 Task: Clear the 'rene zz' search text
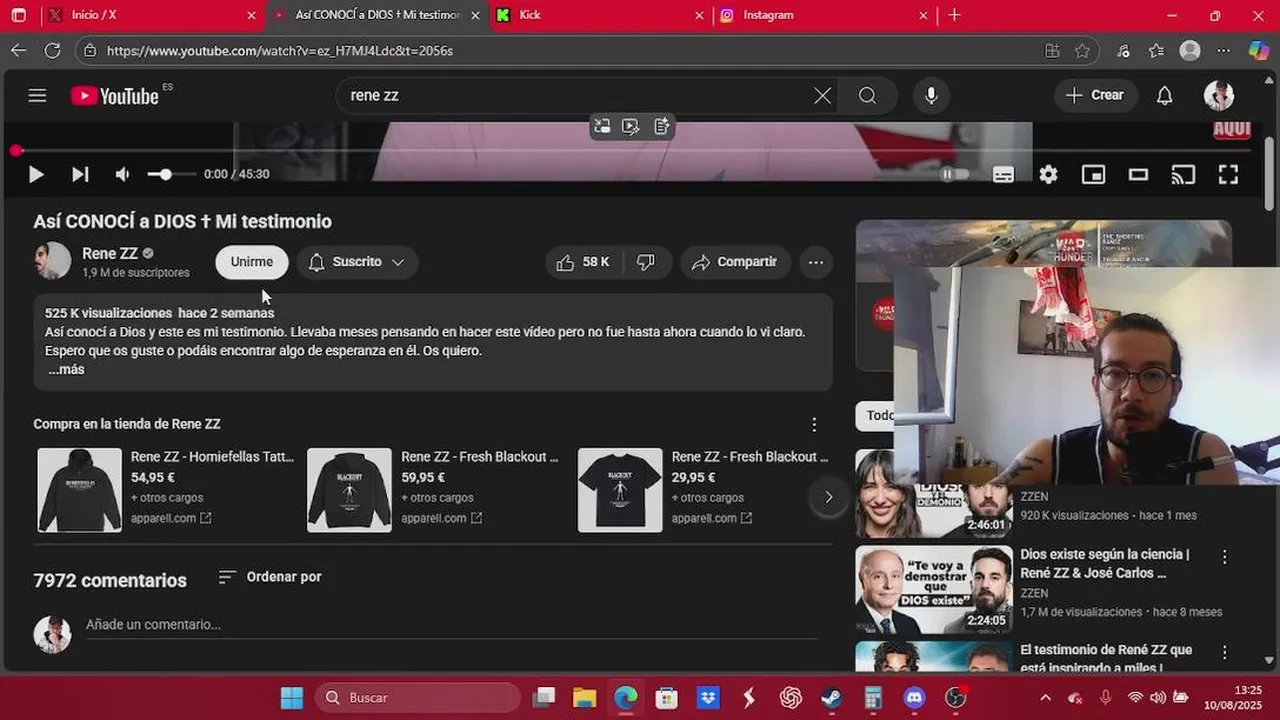click(822, 95)
